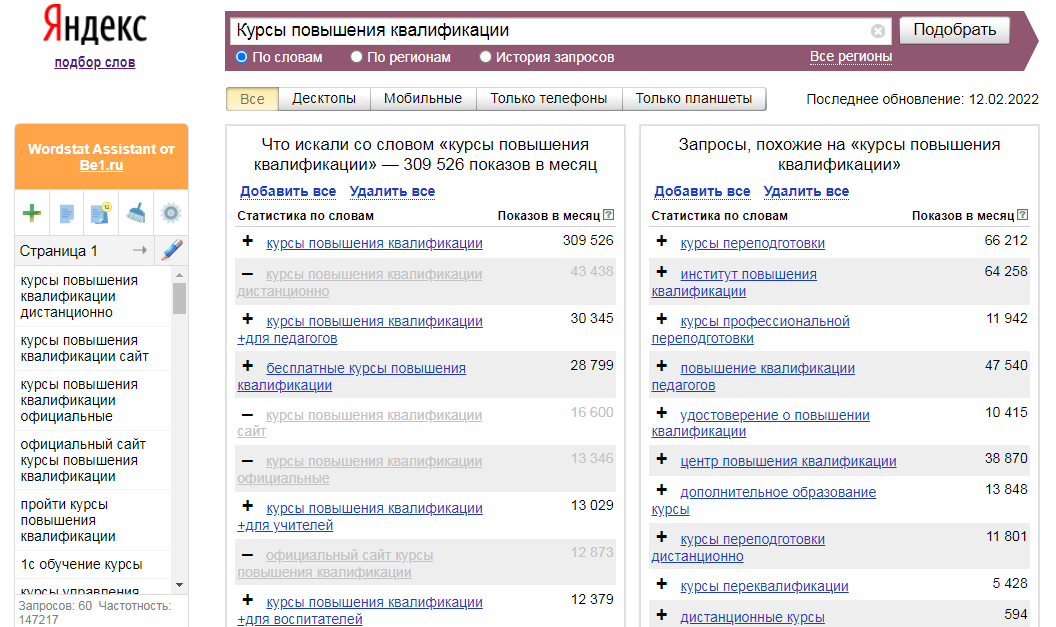This screenshot has width=1056, height=627.
Task: Remove 'курсы повышения квалификации дистанционно' with minus icon
Action: 248,274
